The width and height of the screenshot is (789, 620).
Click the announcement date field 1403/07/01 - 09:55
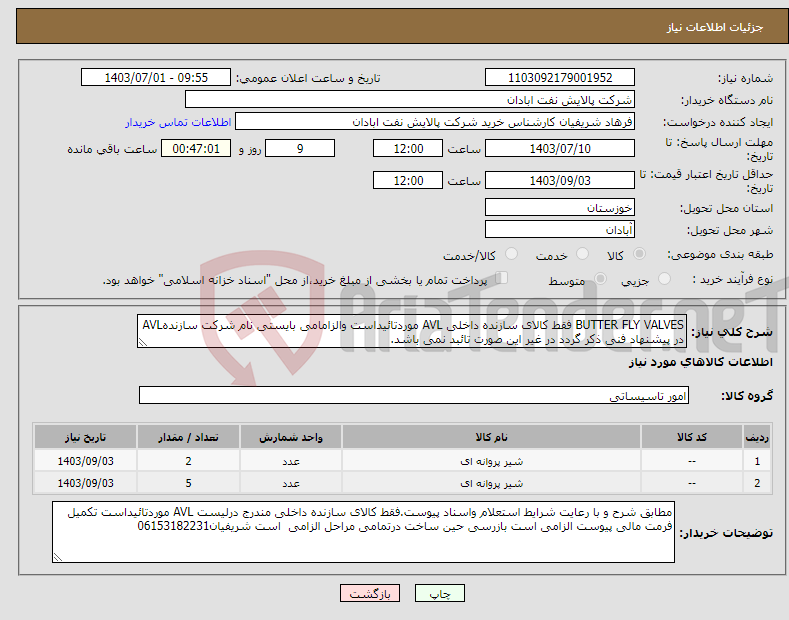pos(156,78)
